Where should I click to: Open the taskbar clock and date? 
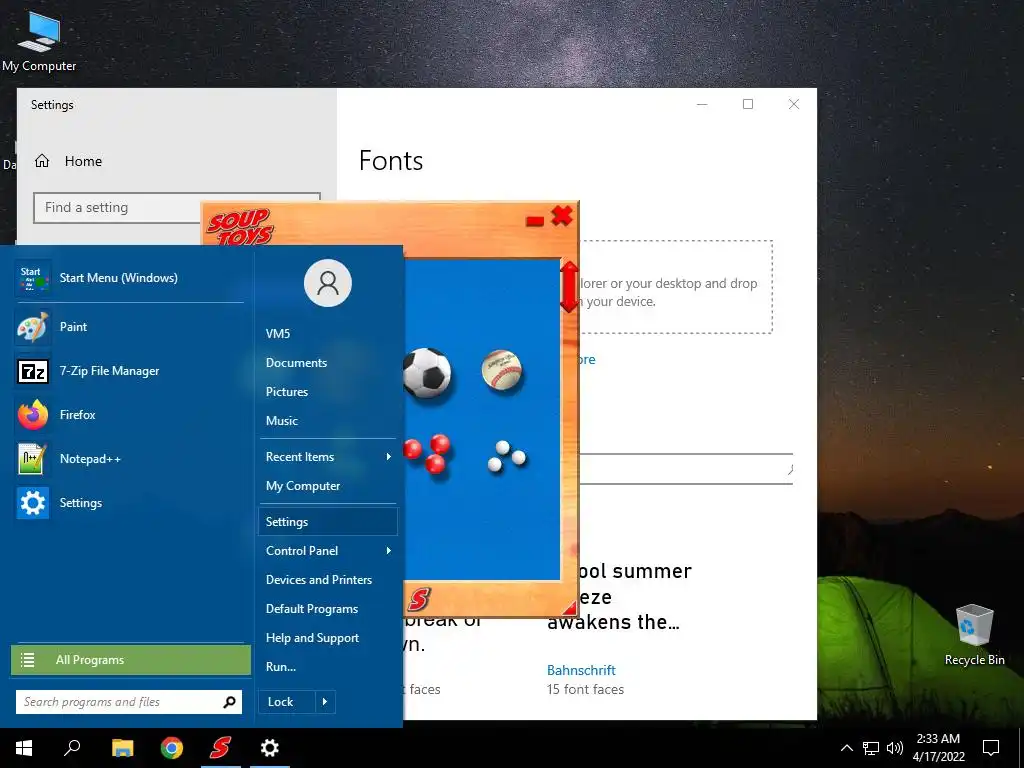pyautogui.click(x=938, y=748)
